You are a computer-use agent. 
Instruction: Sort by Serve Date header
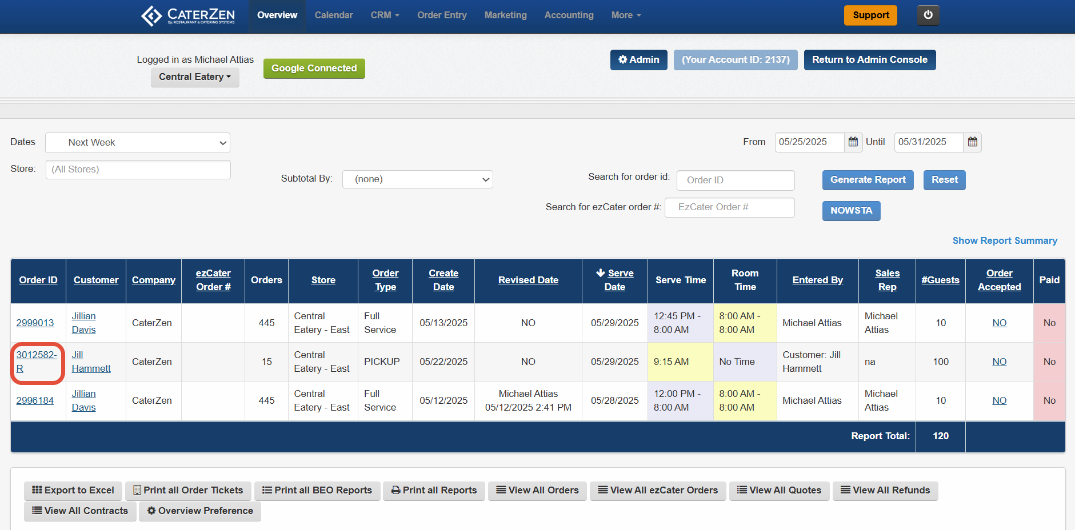tap(615, 280)
